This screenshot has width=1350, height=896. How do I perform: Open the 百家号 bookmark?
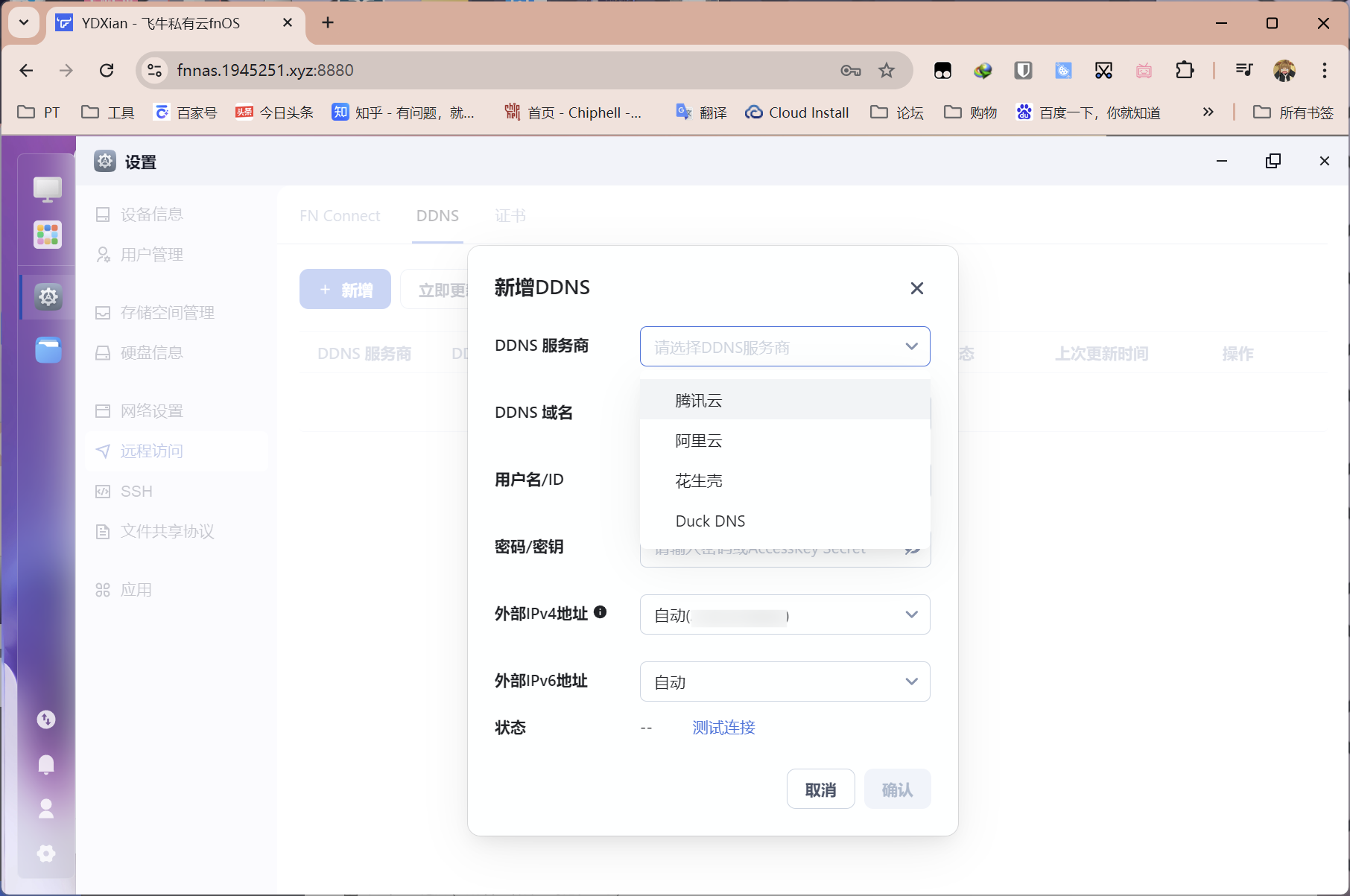pos(186,112)
